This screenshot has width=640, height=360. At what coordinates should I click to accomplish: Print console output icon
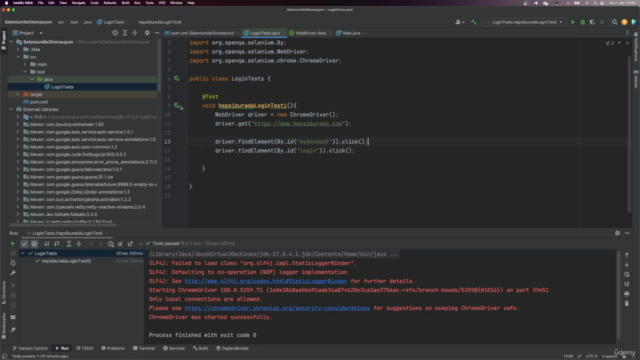point(627,294)
